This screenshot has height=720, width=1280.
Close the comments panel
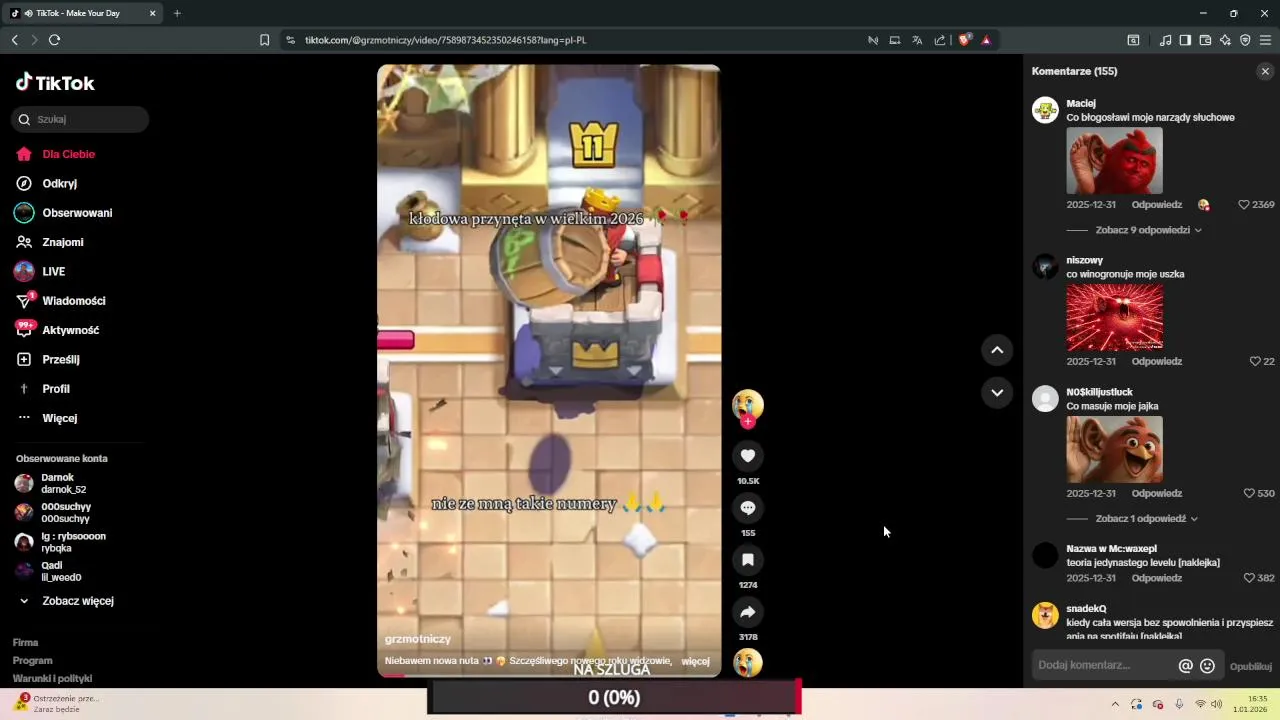[1265, 71]
